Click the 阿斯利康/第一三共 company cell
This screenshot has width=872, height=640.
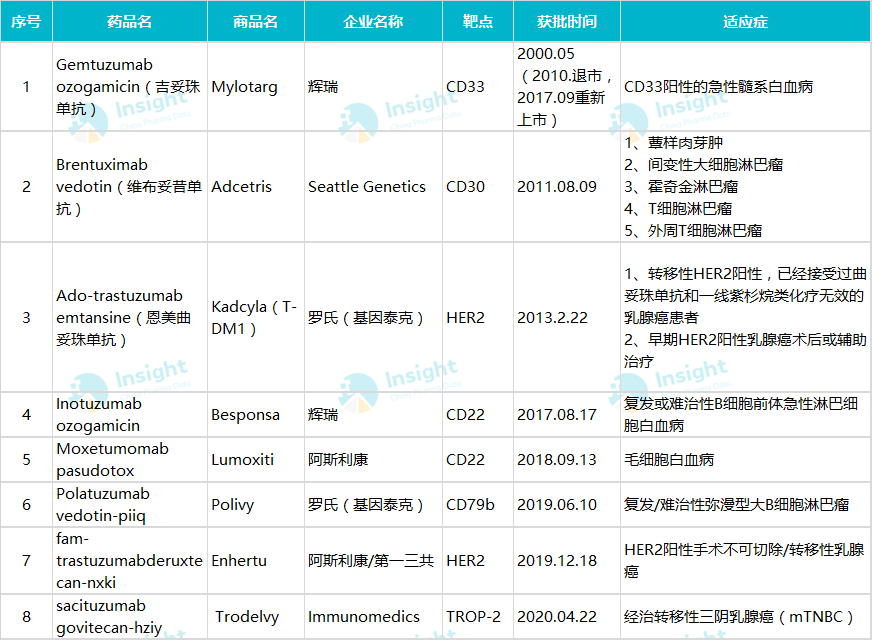373,560
